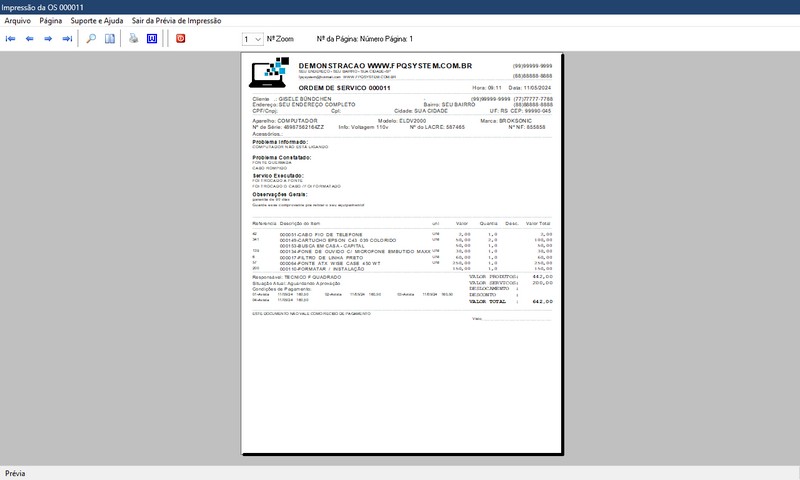Click the magnifying glass zoom icon
Viewport: 800px width, 480px height.
(x=91, y=38)
